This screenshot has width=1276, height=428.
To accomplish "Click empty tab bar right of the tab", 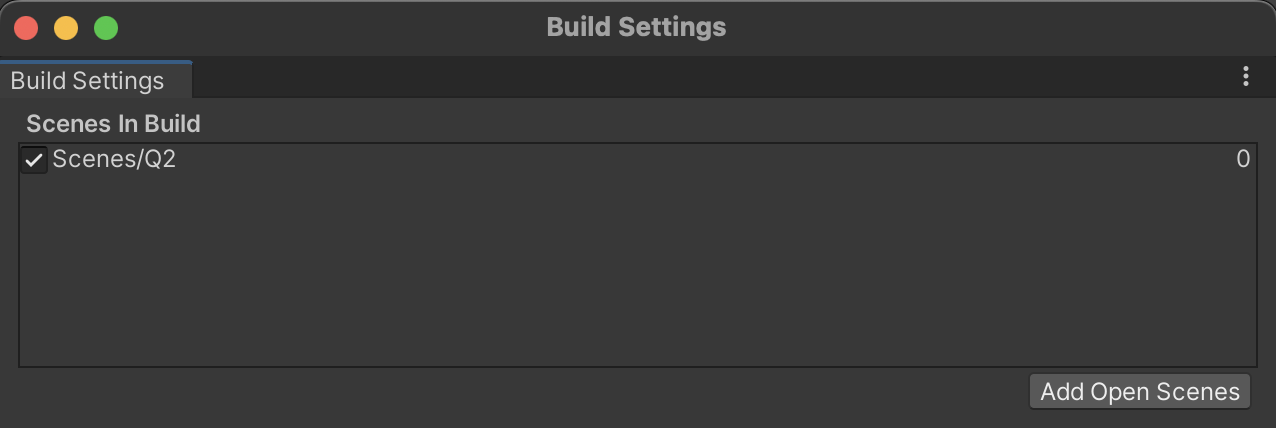I will [x=700, y=78].
